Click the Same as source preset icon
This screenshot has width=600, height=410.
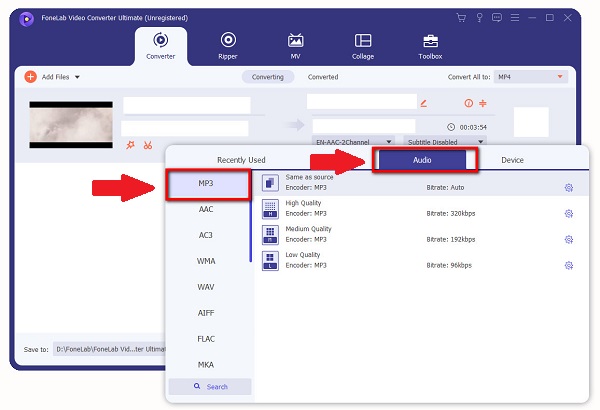[x=270, y=183]
